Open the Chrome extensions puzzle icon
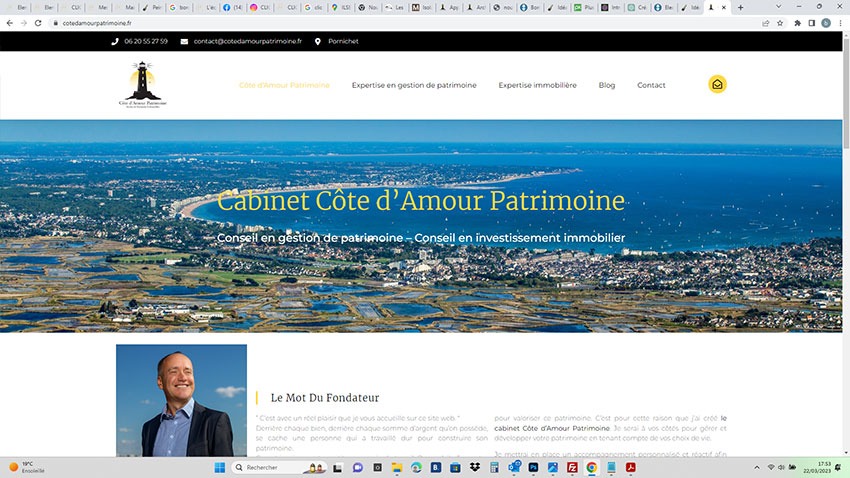 tap(797, 23)
